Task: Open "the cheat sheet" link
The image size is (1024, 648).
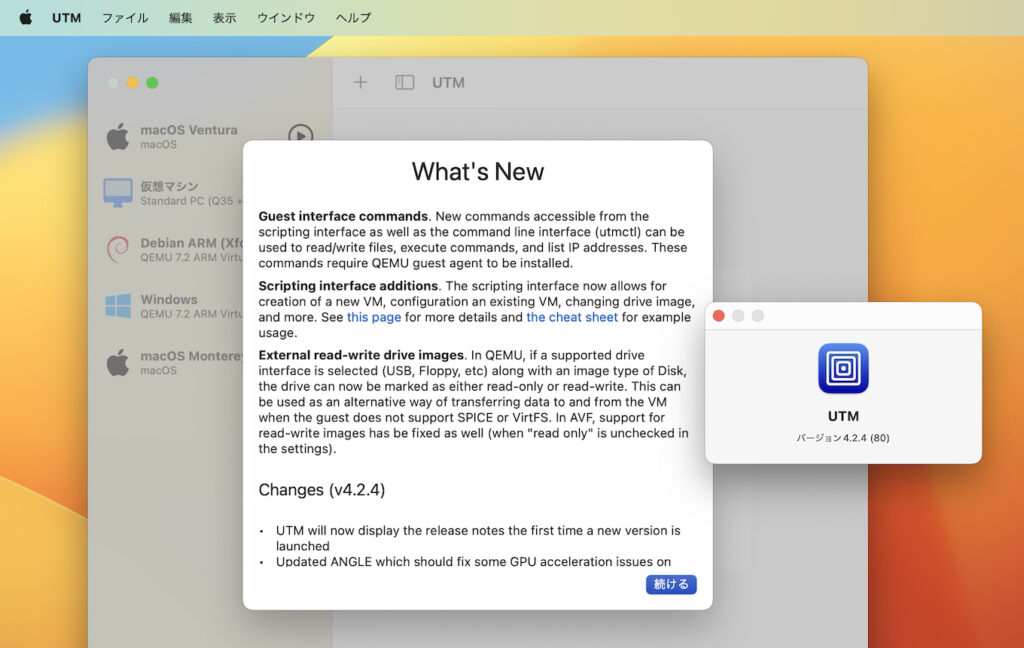Action: [572, 317]
